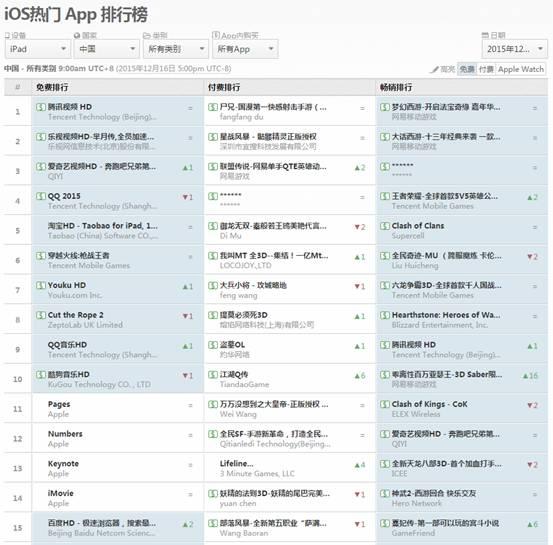Open the Pages app link
The height and width of the screenshot is (545, 553).
pyautogui.click(x=59, y=404)
